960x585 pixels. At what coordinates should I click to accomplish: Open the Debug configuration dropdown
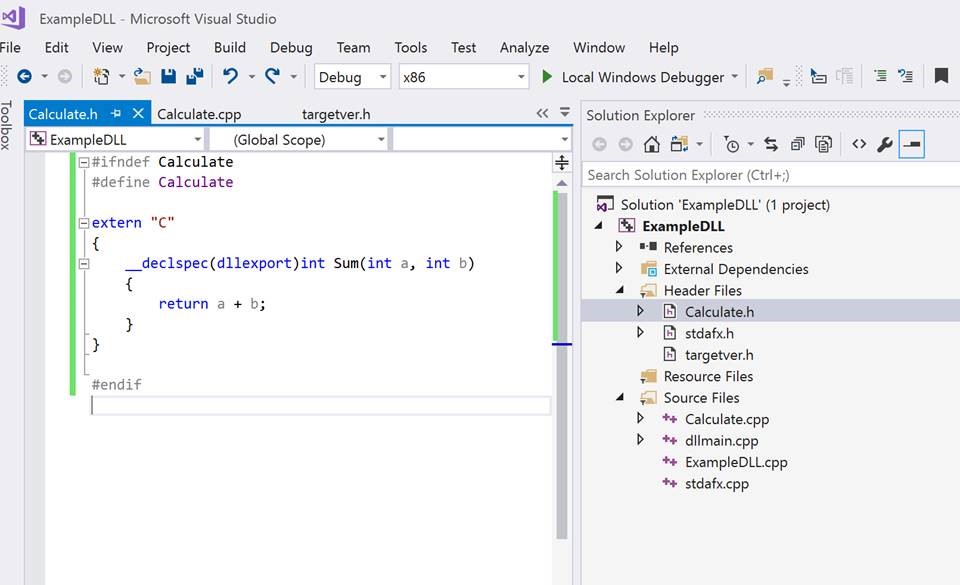pyautogui.click(x=382, y=77)
